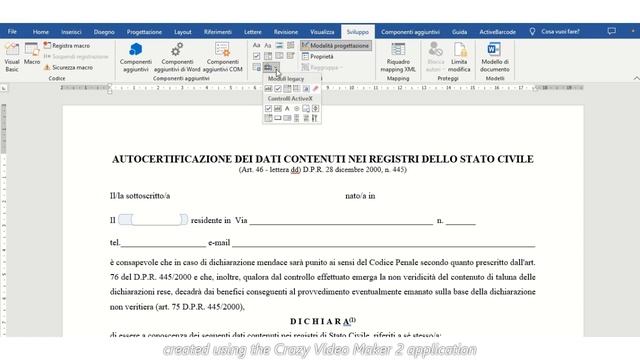Click the tab stop selector at ruler corner
The height and width of the screenshot is (360, 640).
click(x=4, y=88)
